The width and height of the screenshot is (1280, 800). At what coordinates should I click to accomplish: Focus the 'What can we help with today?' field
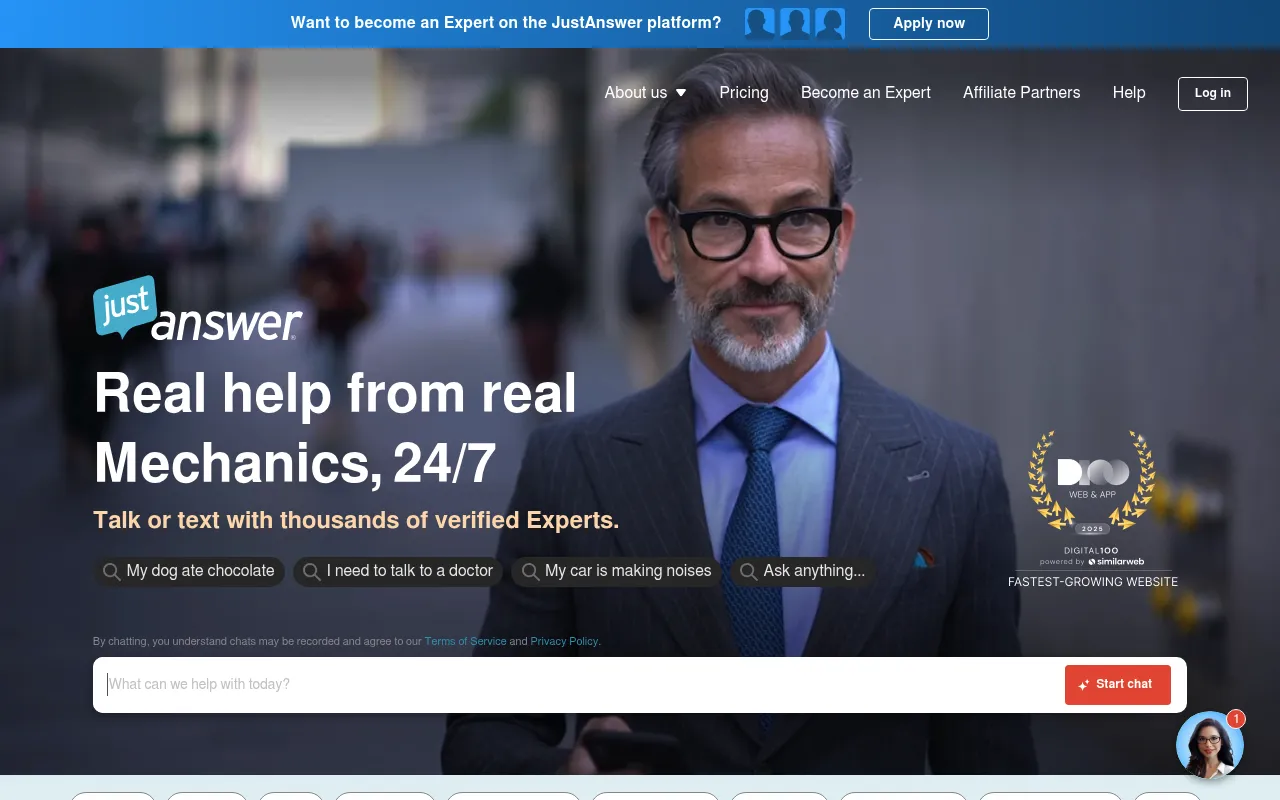pos(578,685)
